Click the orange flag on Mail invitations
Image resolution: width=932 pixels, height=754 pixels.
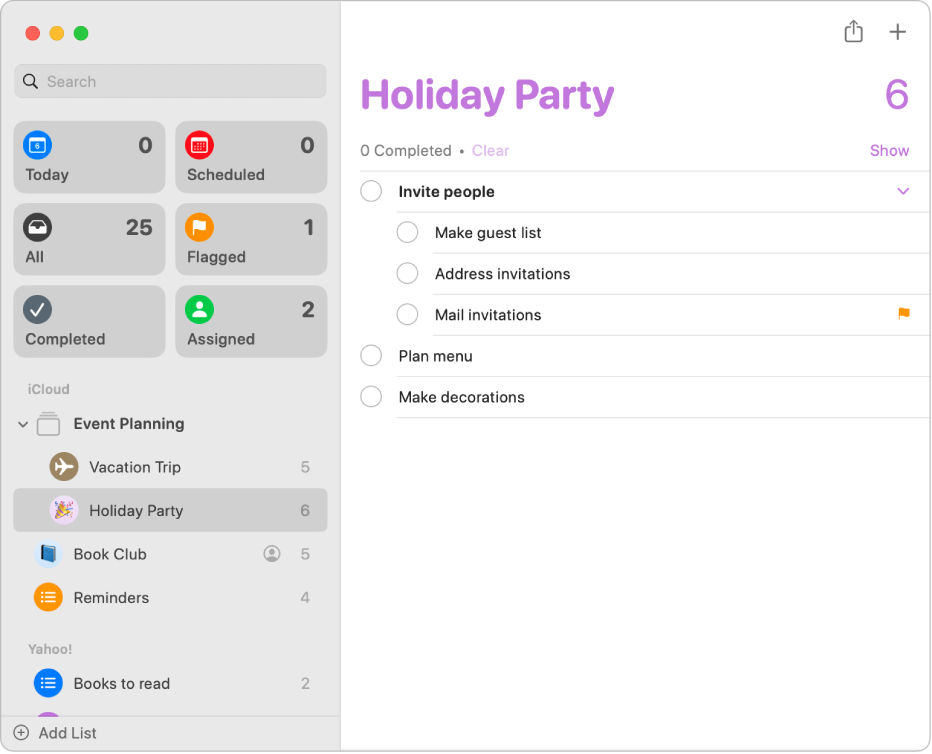(x=904, y=314)
